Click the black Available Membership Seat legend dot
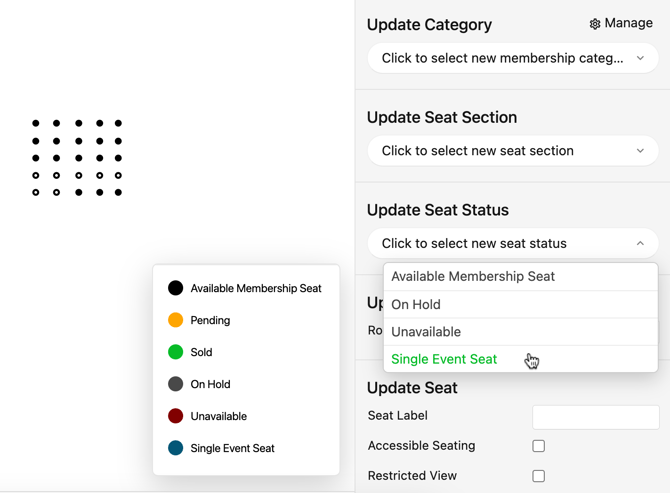670x493 pixels. [x=176, y=288]
